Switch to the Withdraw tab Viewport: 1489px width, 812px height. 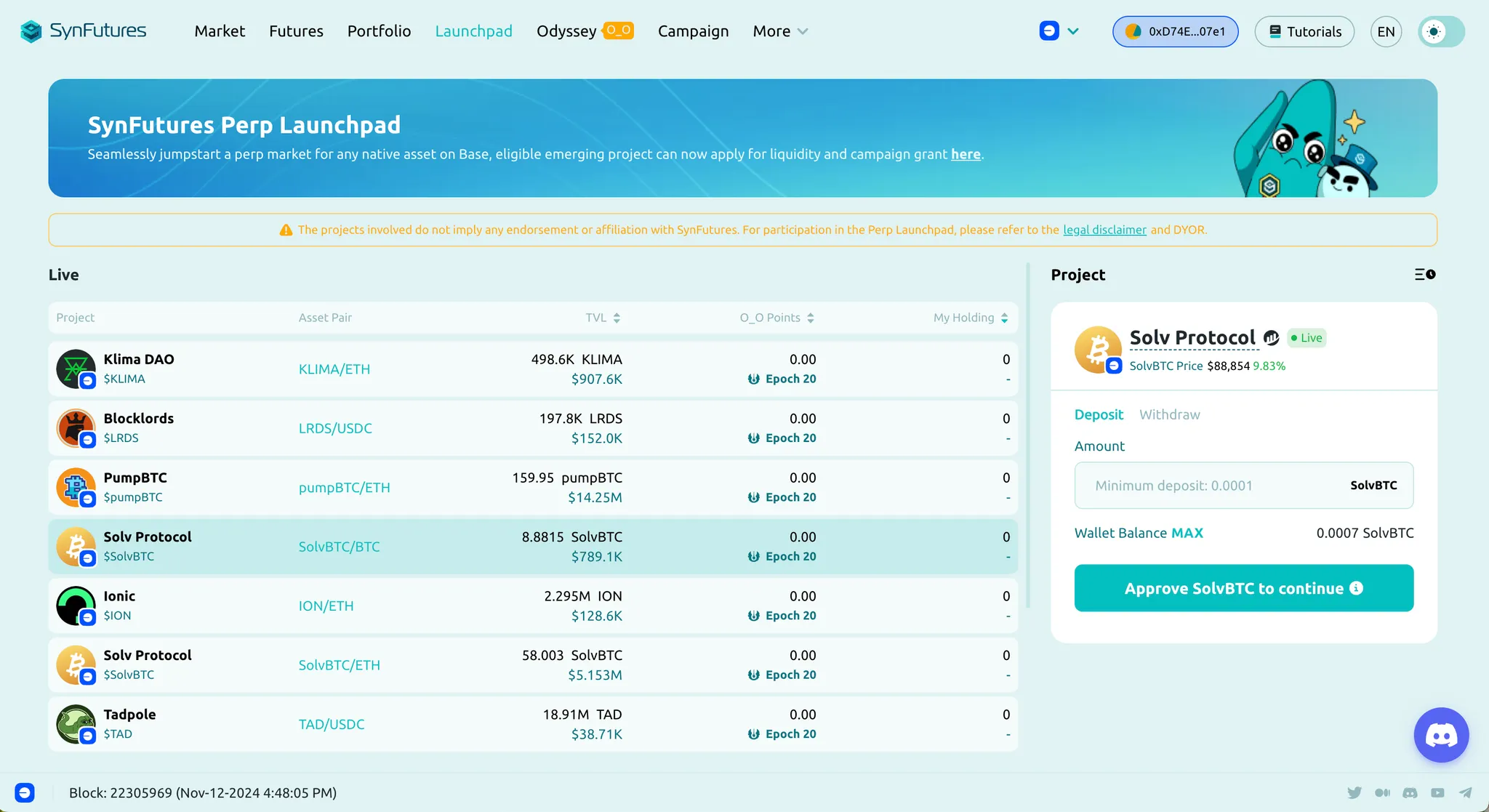coord(1169,414)
